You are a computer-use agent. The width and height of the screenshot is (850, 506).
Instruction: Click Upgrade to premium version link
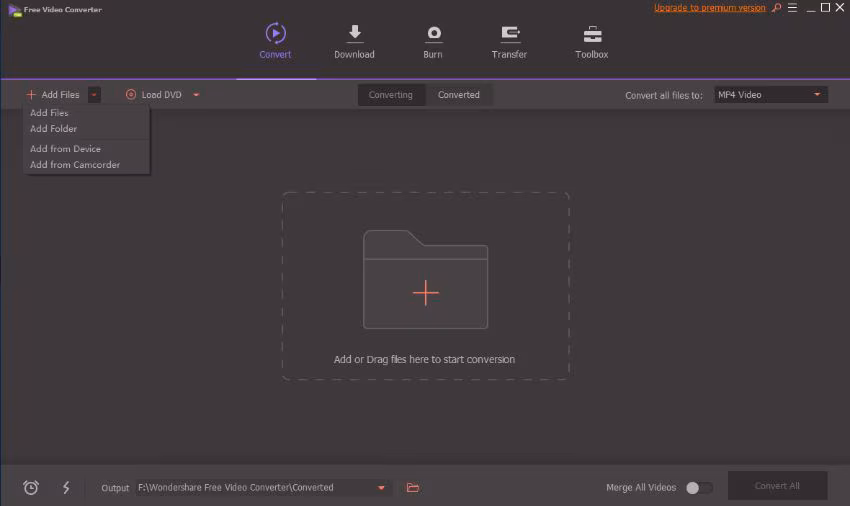pos(710,8)
